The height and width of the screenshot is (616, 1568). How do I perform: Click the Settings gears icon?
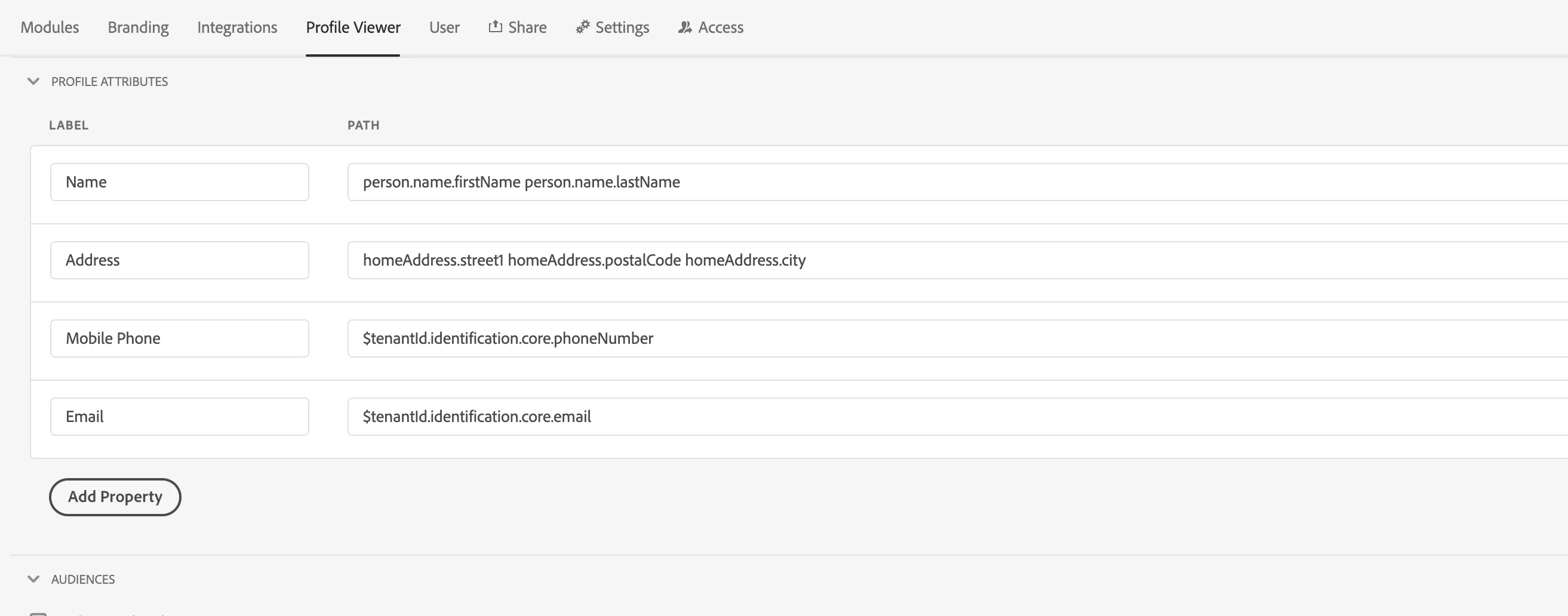pos(583,27)
